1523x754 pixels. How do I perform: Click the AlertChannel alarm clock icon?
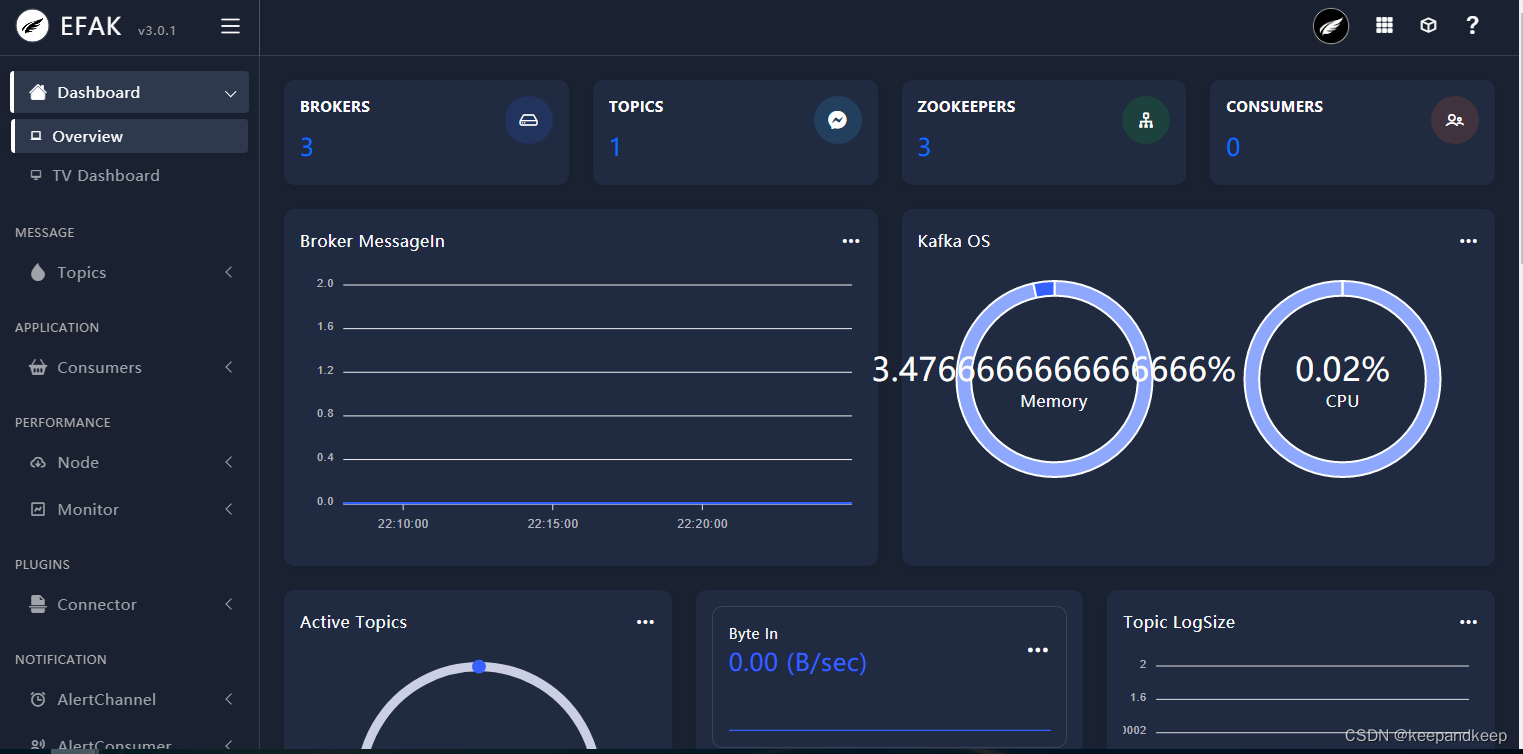point(38,699)
